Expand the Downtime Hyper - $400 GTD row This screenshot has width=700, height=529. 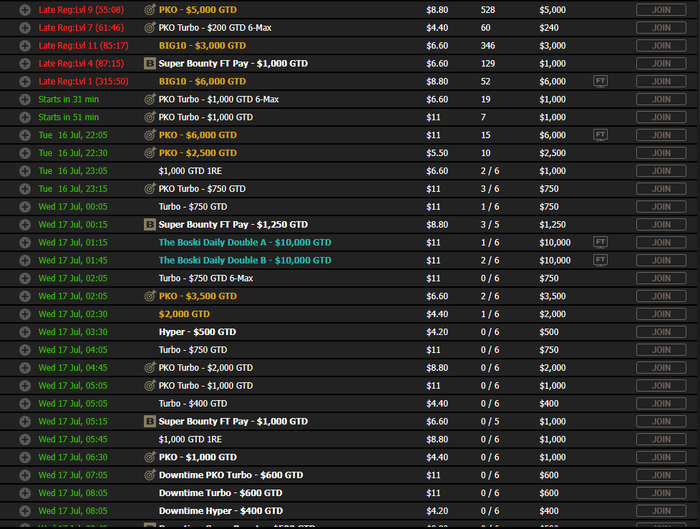tap(25, 511)
